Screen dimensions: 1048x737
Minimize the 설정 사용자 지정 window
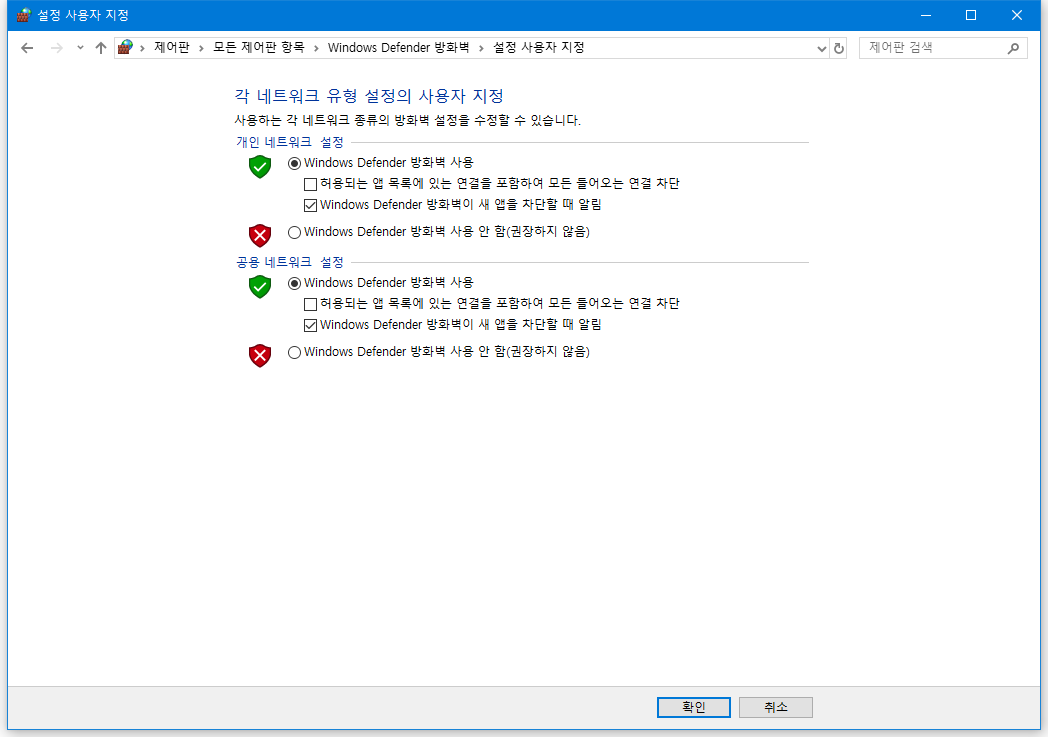click(926, 15)
